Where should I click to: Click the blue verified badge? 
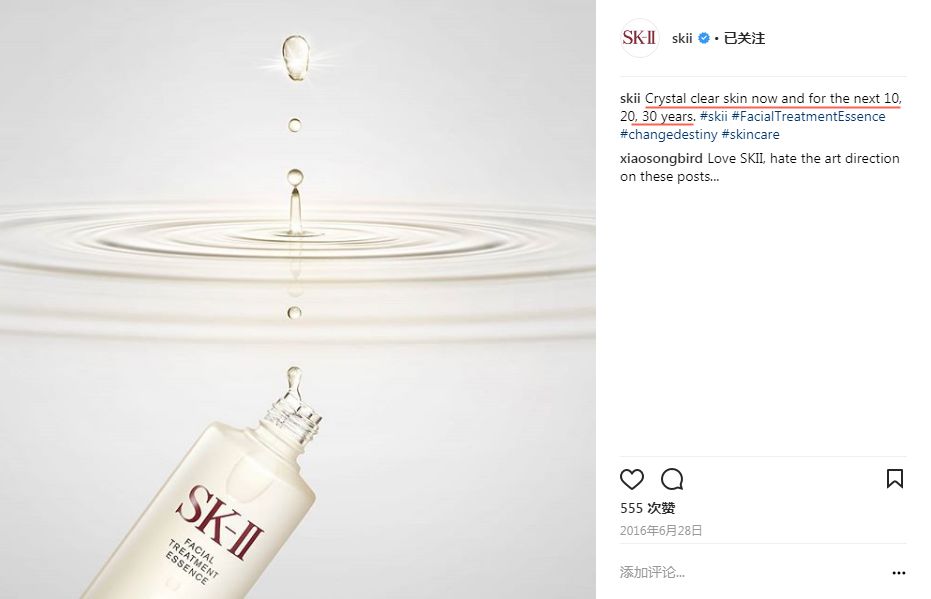point(704,38)
